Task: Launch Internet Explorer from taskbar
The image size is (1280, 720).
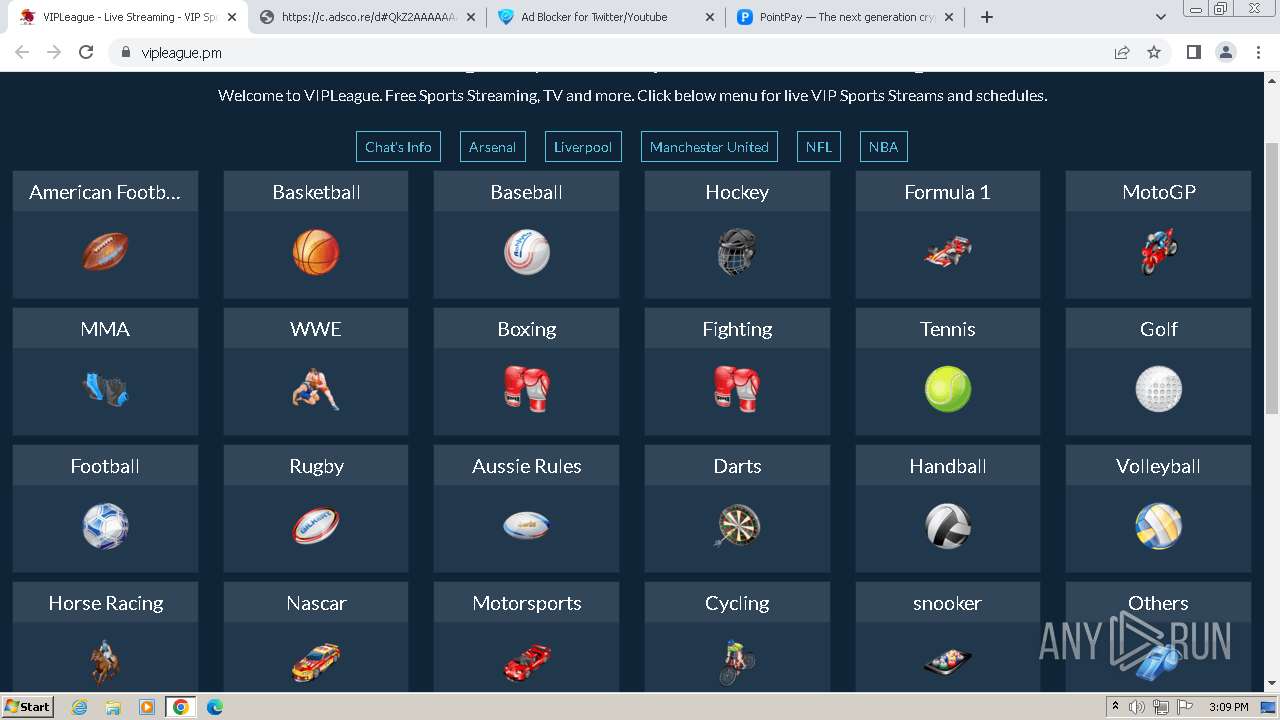Action: [x=79, y=707]
